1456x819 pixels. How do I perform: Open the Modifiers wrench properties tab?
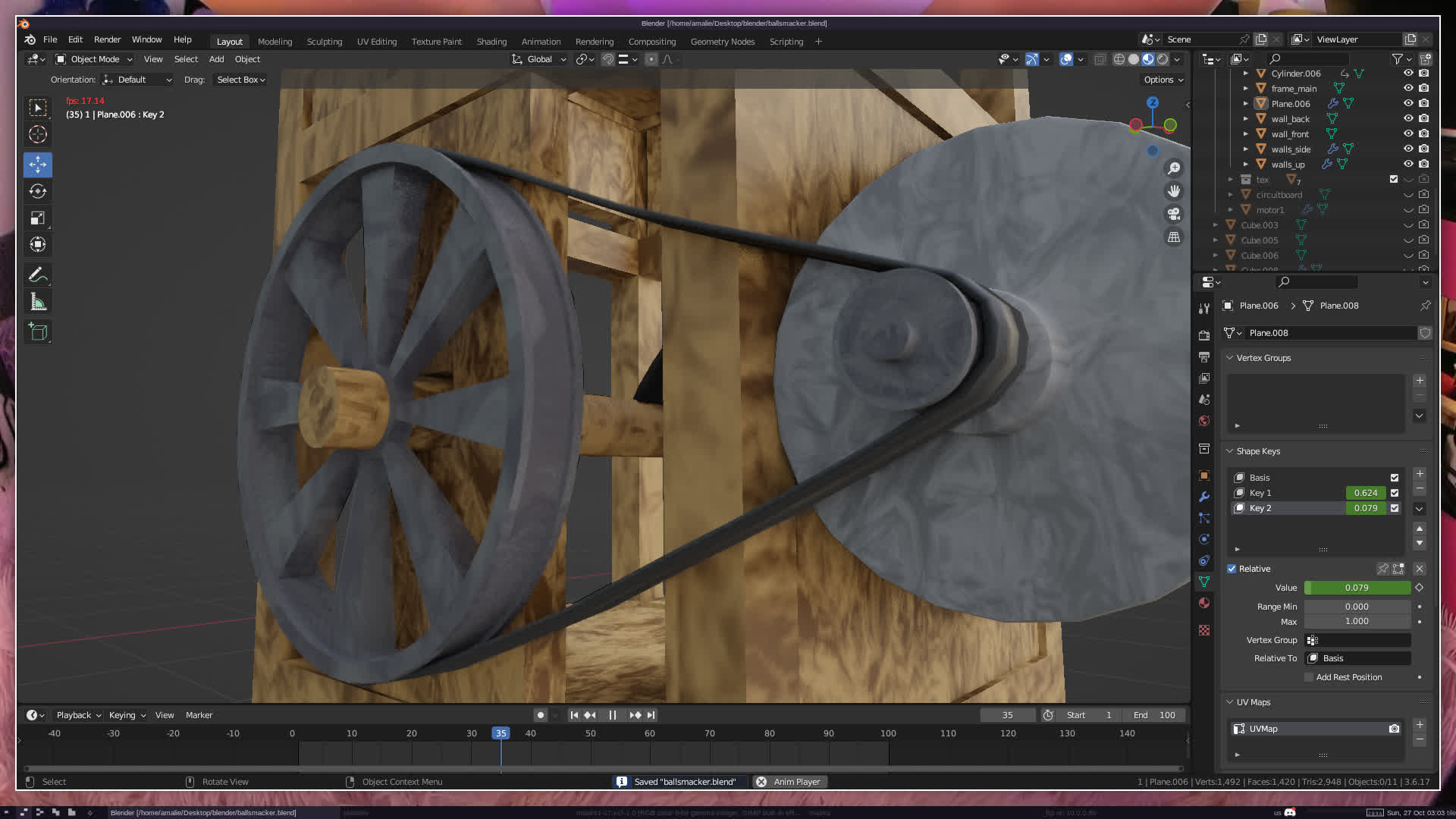tap(1204, 497)
